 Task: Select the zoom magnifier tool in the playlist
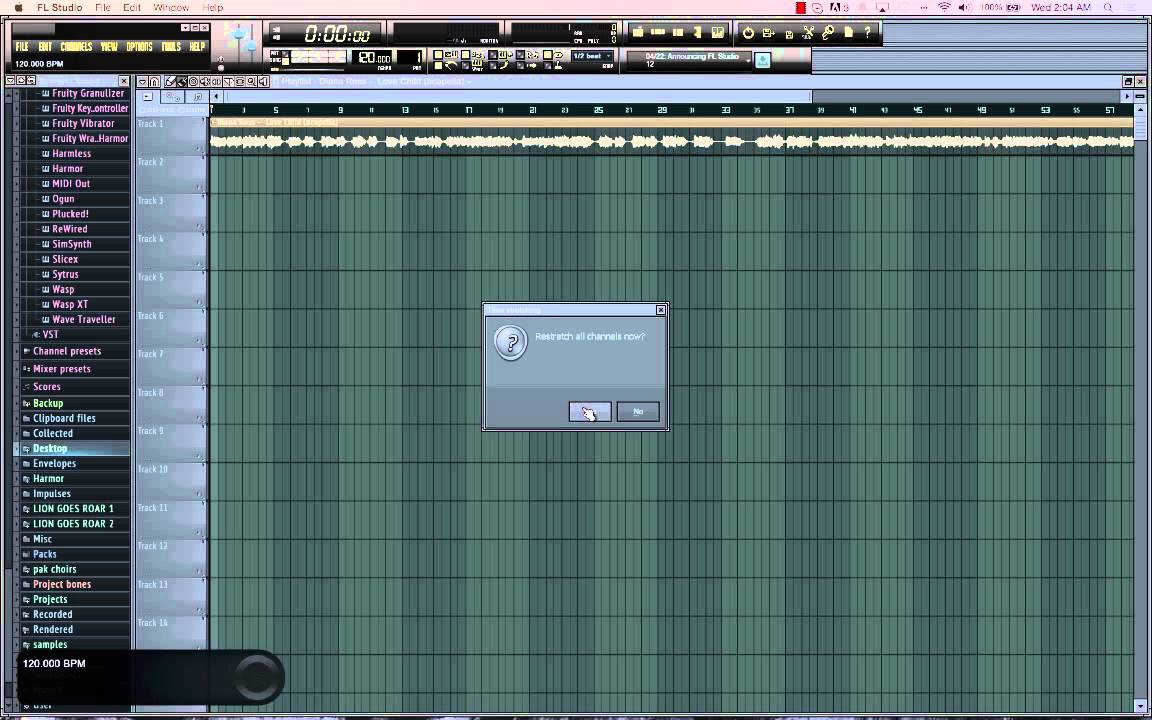coord(251,82)
